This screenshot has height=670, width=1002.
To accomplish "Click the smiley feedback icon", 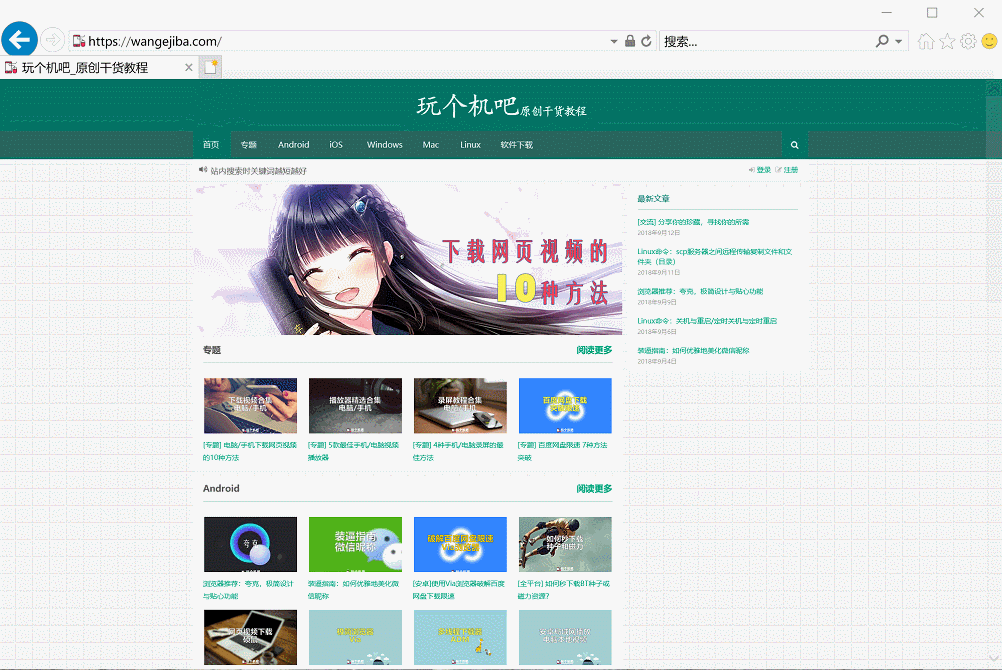I will point(989,41).
